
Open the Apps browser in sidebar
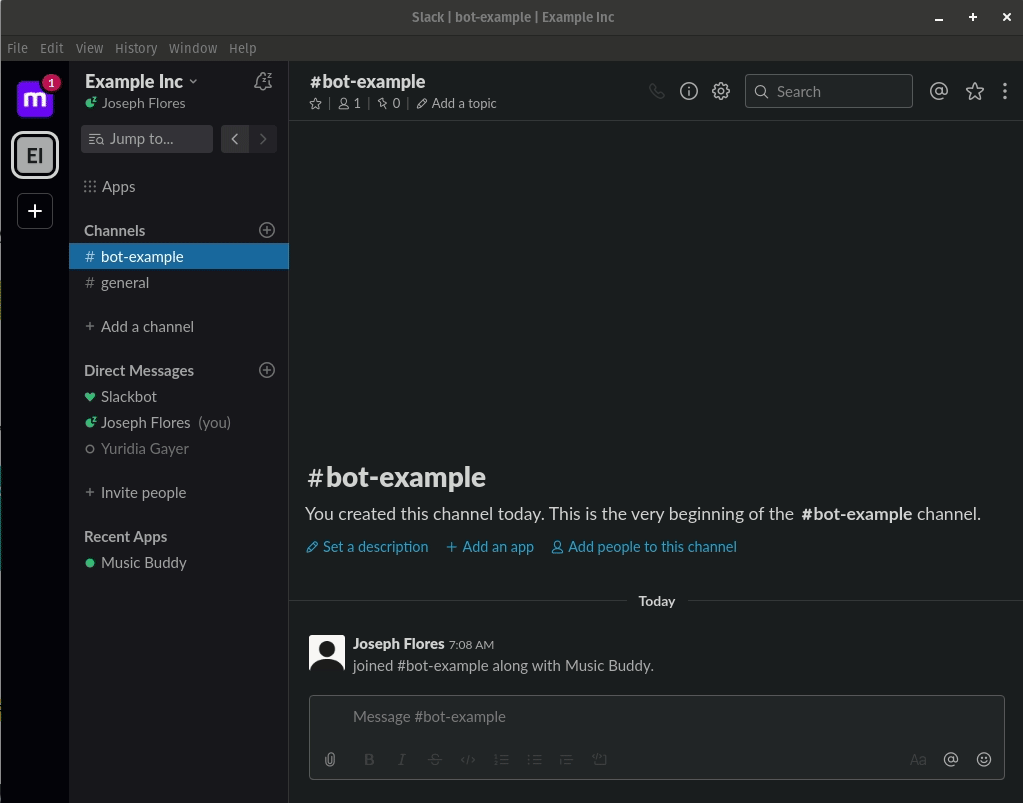click(110, 187)
